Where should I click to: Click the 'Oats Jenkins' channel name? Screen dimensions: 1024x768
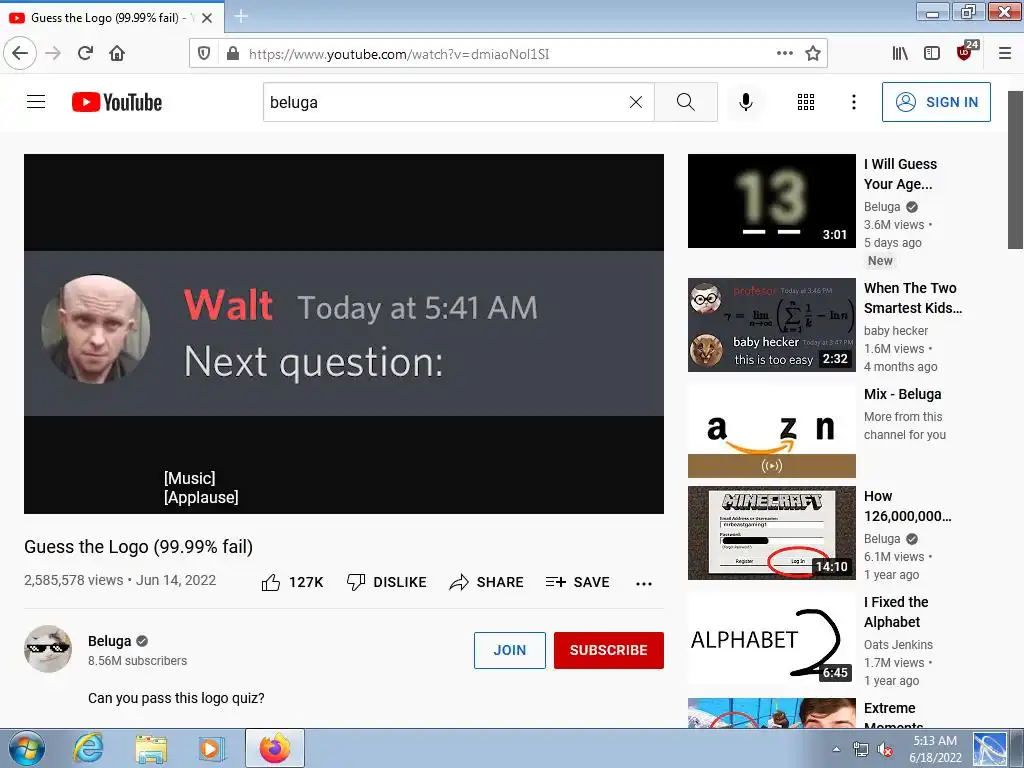pyautogui.click(x=898, y=645)
